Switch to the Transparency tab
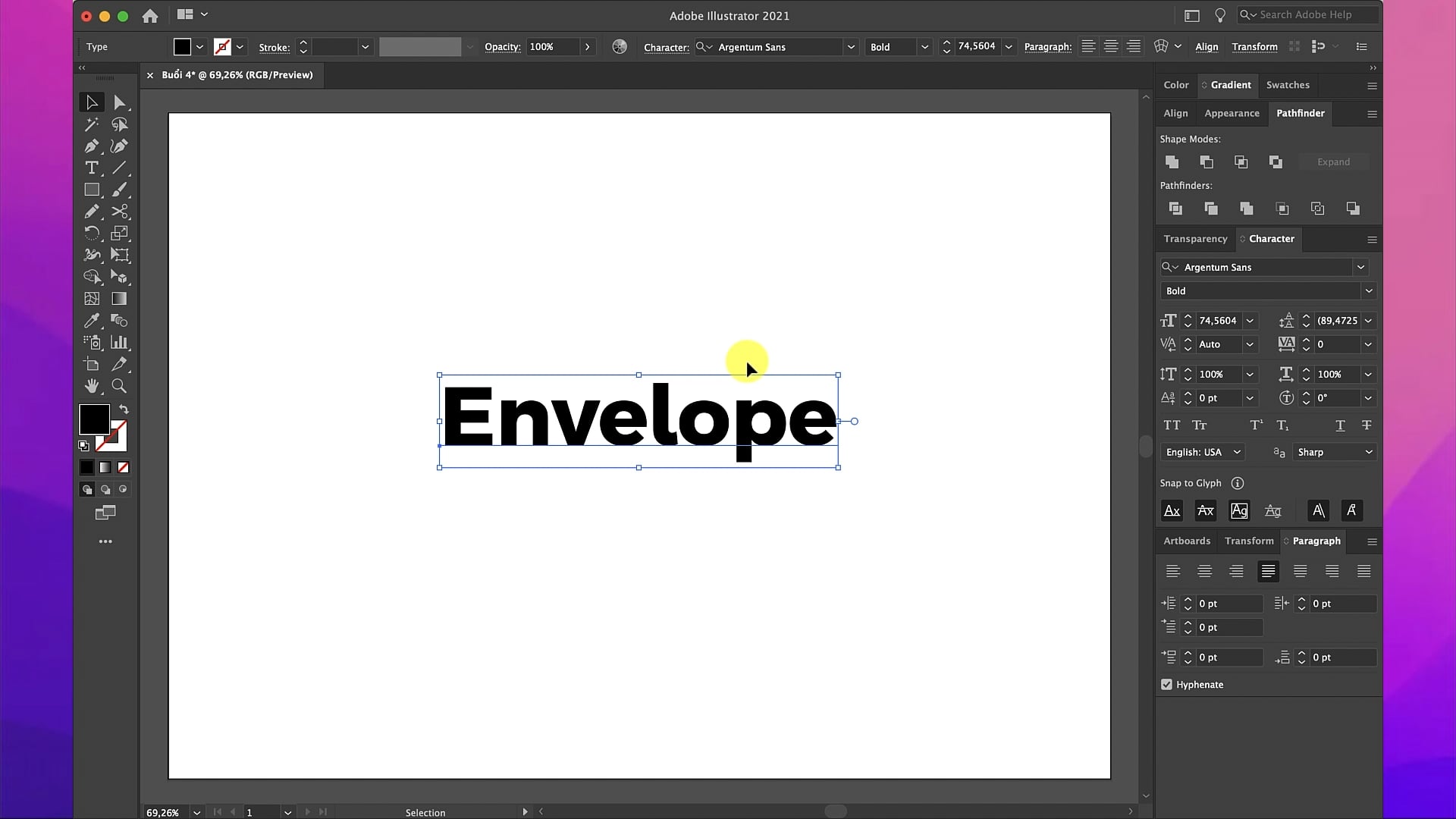 pos(1195,239)
